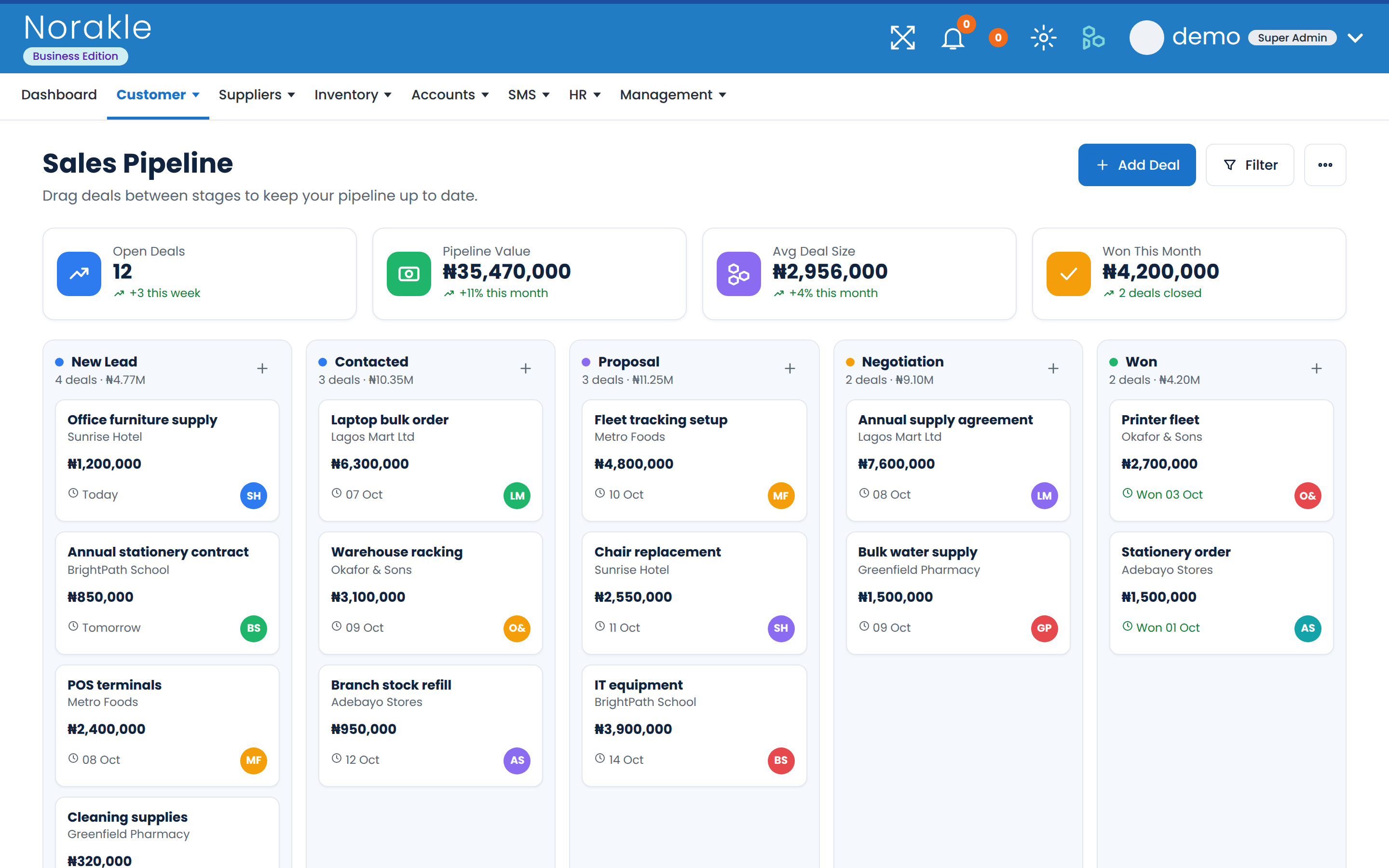Open the Accounts dropdown menu
1389x868 pixels.
coord(450,95)
